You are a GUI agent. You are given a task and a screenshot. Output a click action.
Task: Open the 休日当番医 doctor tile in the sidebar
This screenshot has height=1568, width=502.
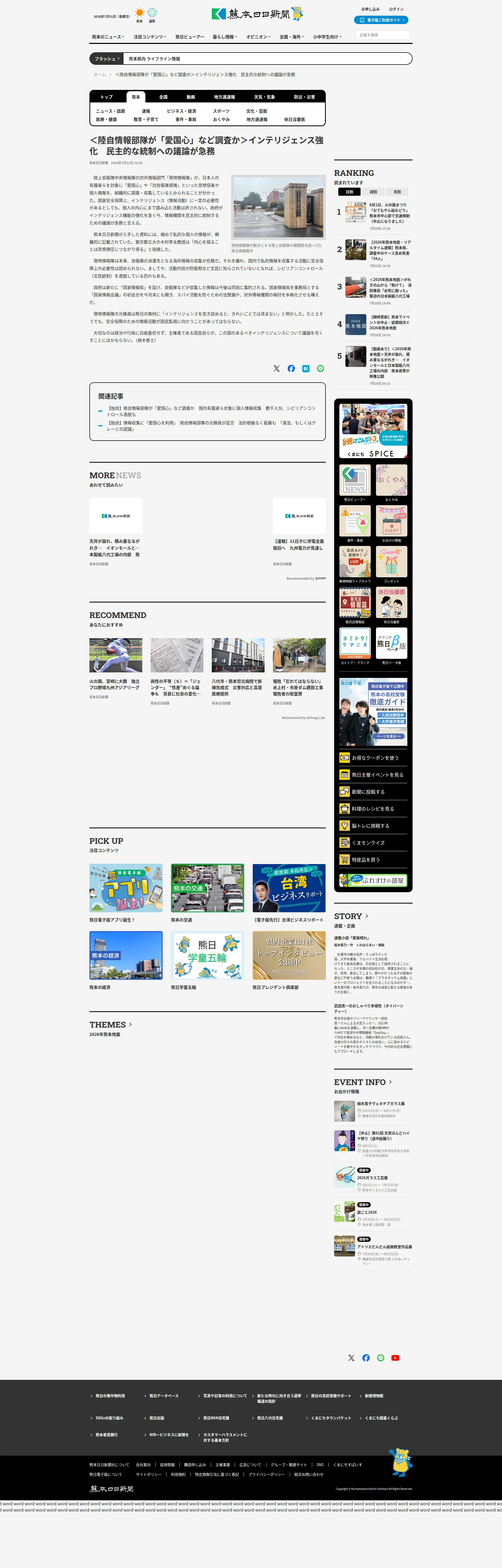[x=391, y=603]
